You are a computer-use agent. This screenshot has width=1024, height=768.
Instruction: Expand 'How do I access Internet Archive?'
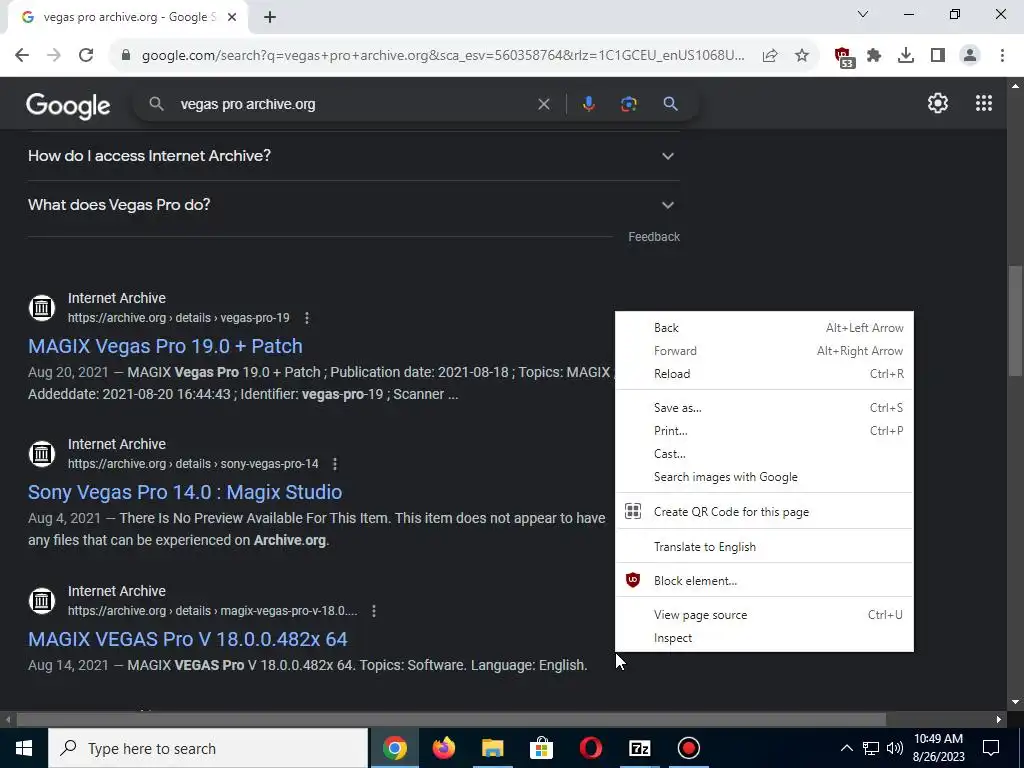pyautogui.click(x=354, y=156)
